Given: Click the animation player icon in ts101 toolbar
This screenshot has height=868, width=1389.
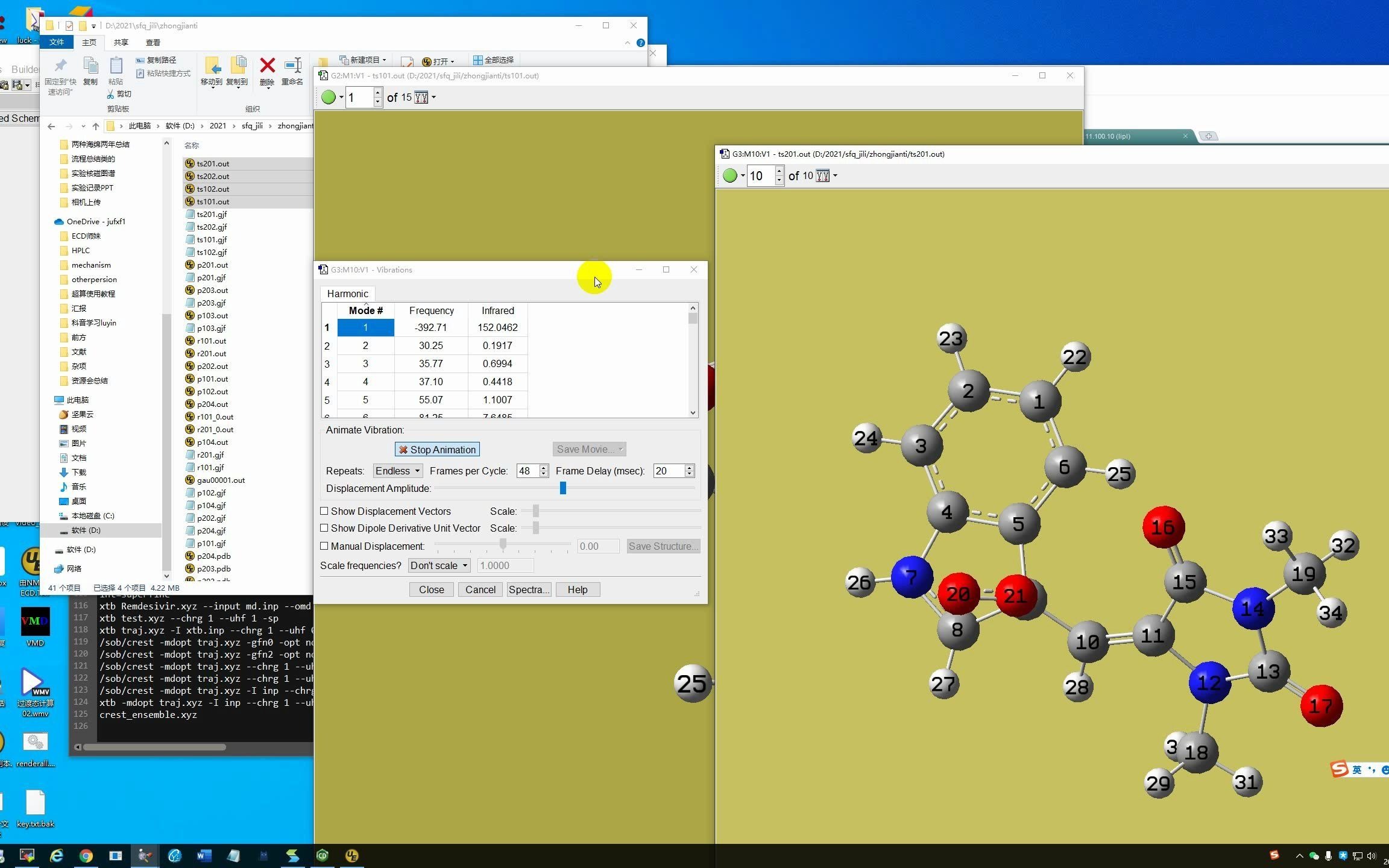Looking at the screenshot, I should click(x=421, y=98).
